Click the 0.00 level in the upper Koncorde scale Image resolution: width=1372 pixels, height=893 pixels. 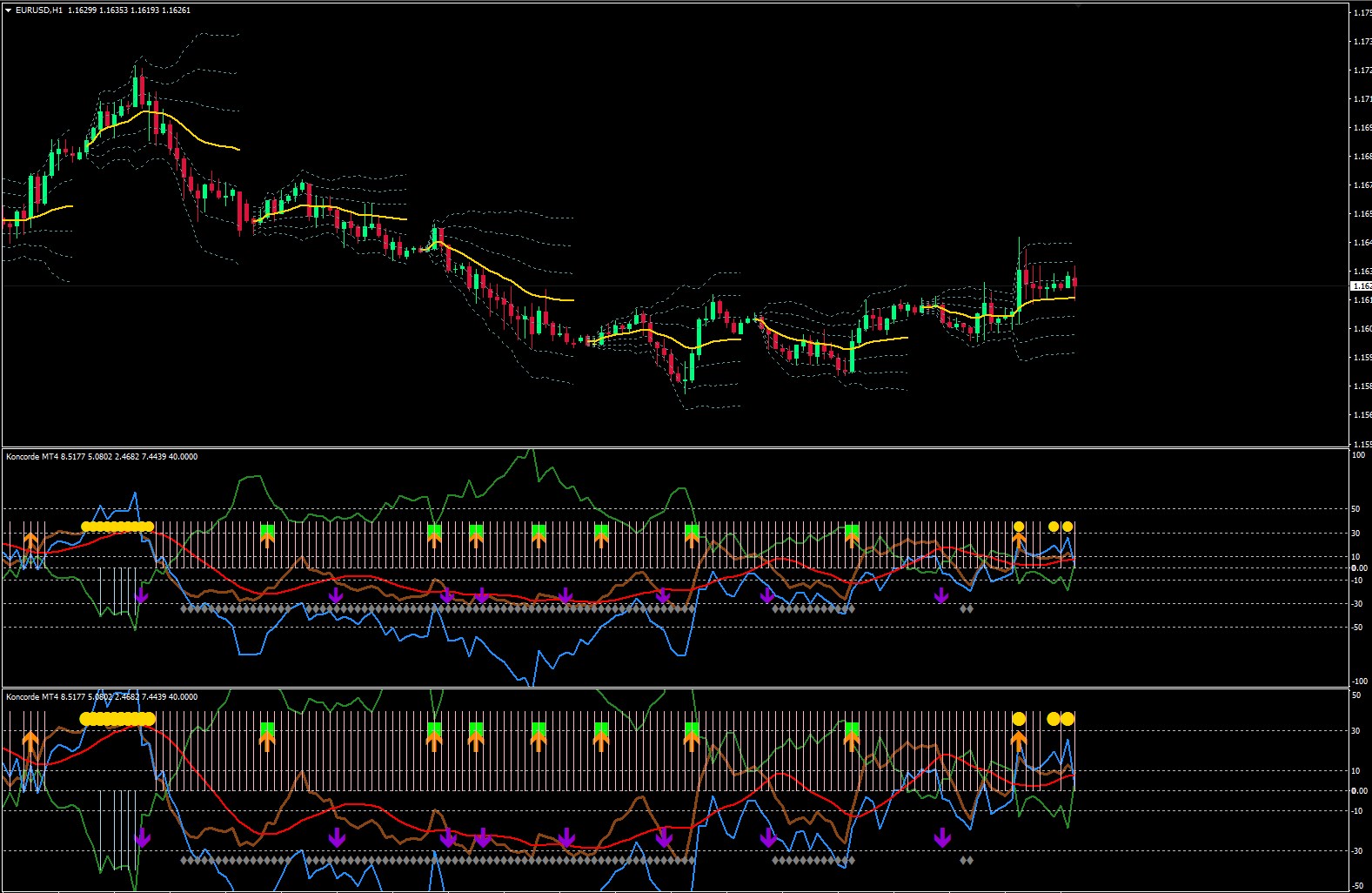coord(1359,568)
